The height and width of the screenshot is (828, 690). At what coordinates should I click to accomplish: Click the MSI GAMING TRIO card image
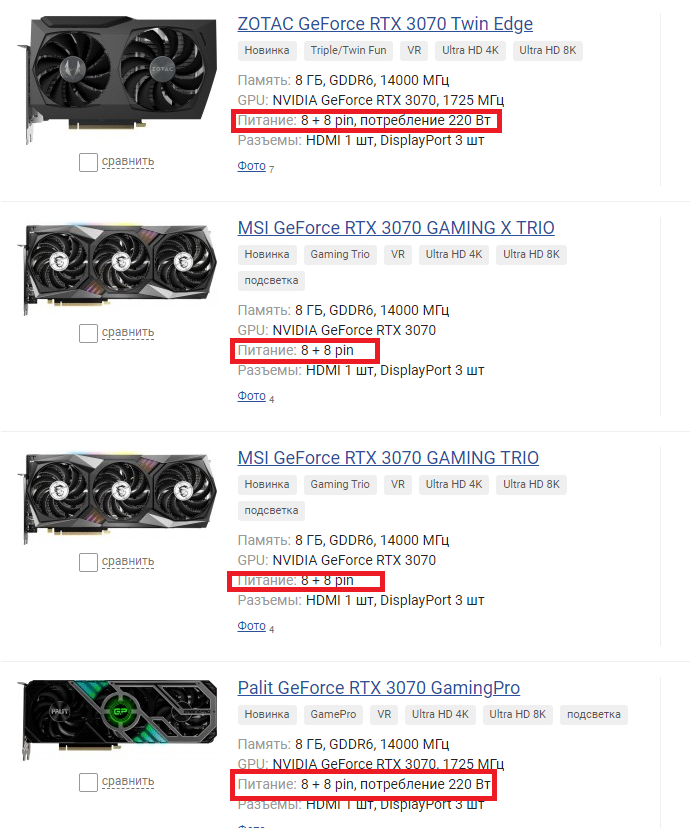(117, 497)
